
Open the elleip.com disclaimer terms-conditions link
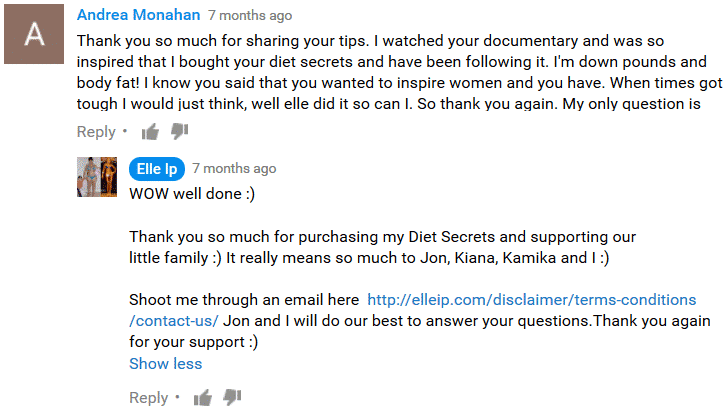pos(532,300)
